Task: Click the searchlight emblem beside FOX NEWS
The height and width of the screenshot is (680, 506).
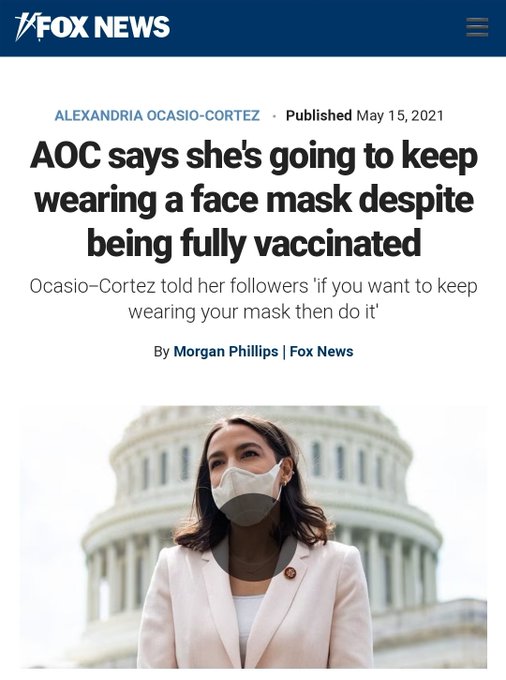Action: click(26, 27)
